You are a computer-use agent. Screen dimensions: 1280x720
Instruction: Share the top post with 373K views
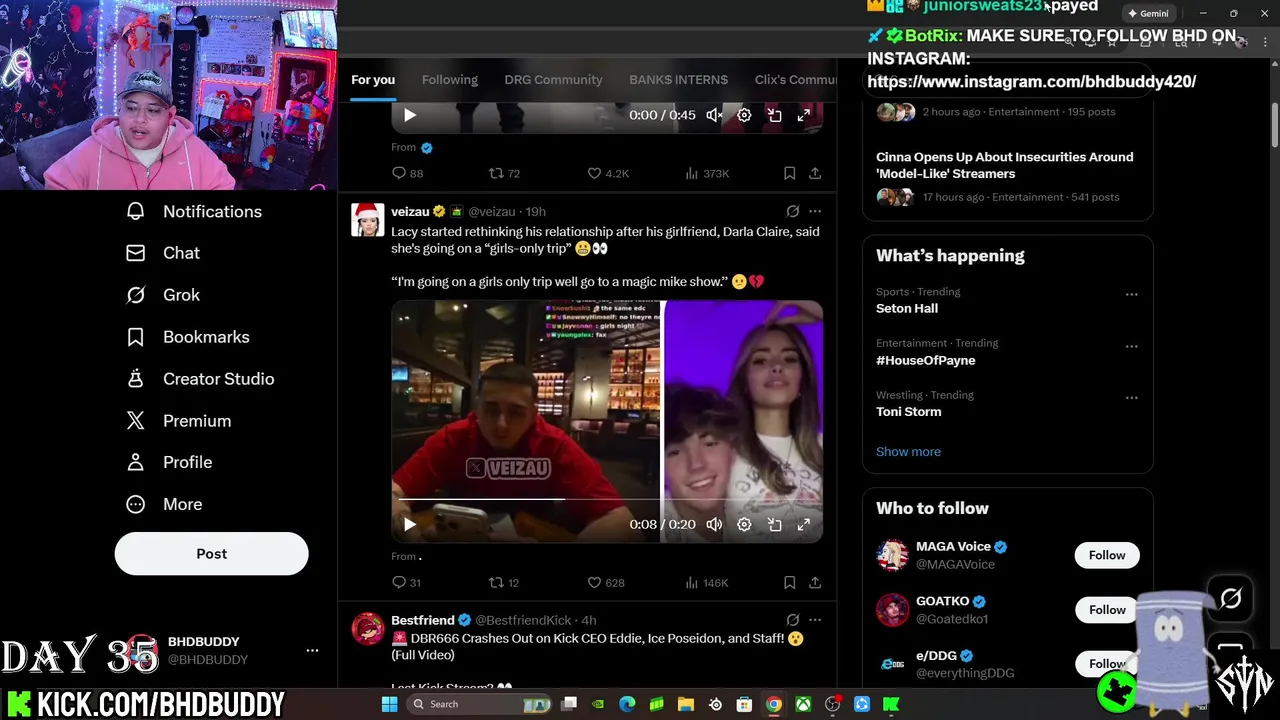[x=815, y=173]
